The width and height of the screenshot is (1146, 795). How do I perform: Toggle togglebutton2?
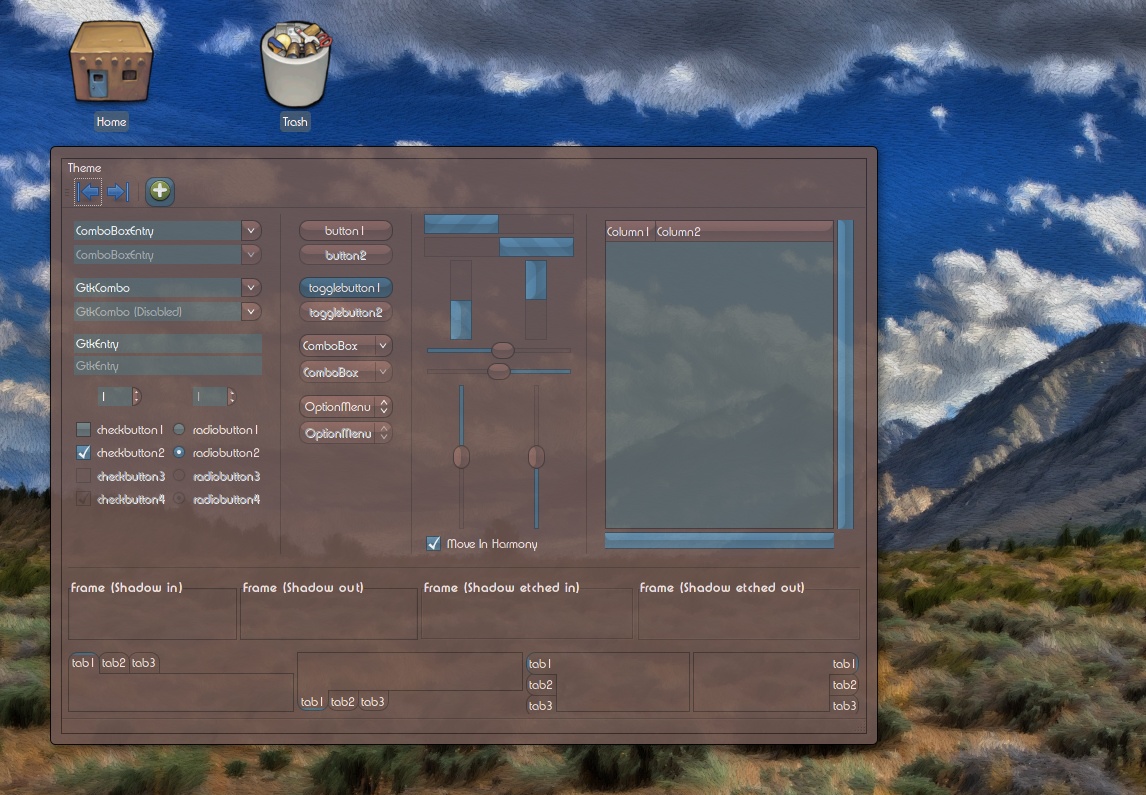click(345, 313)
